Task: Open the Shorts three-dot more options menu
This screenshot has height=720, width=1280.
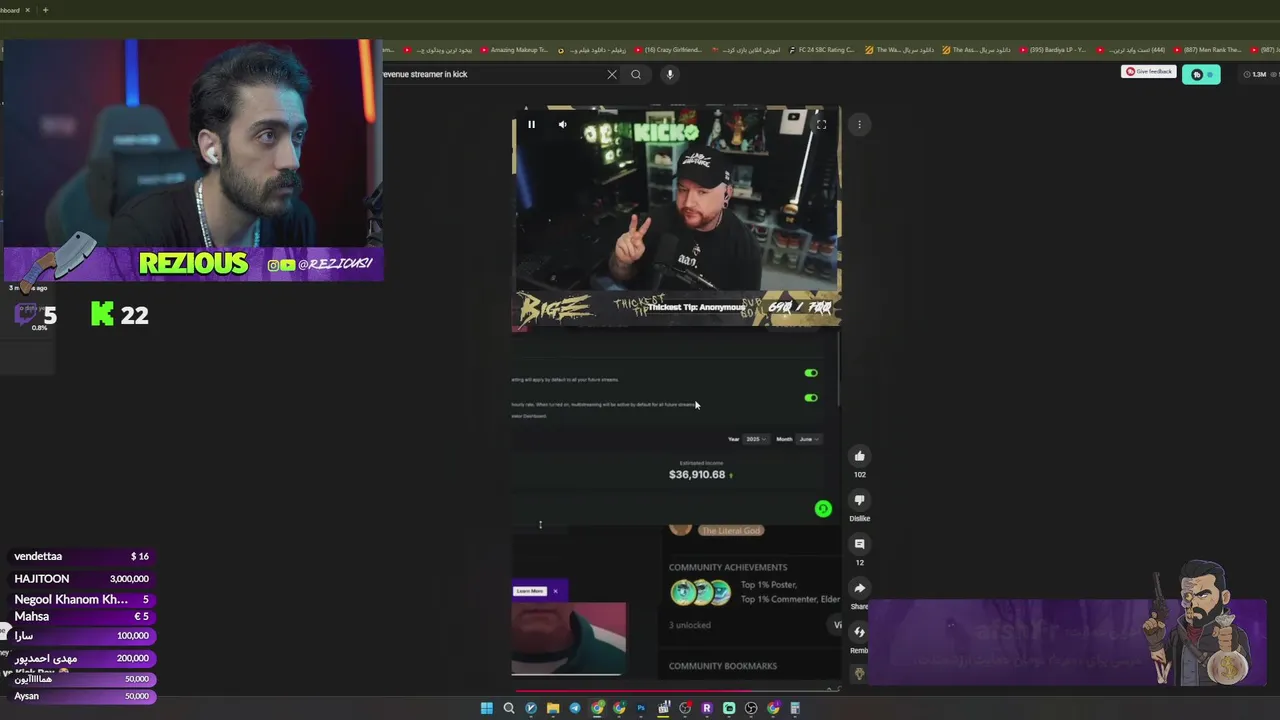Action: (859, 125)
